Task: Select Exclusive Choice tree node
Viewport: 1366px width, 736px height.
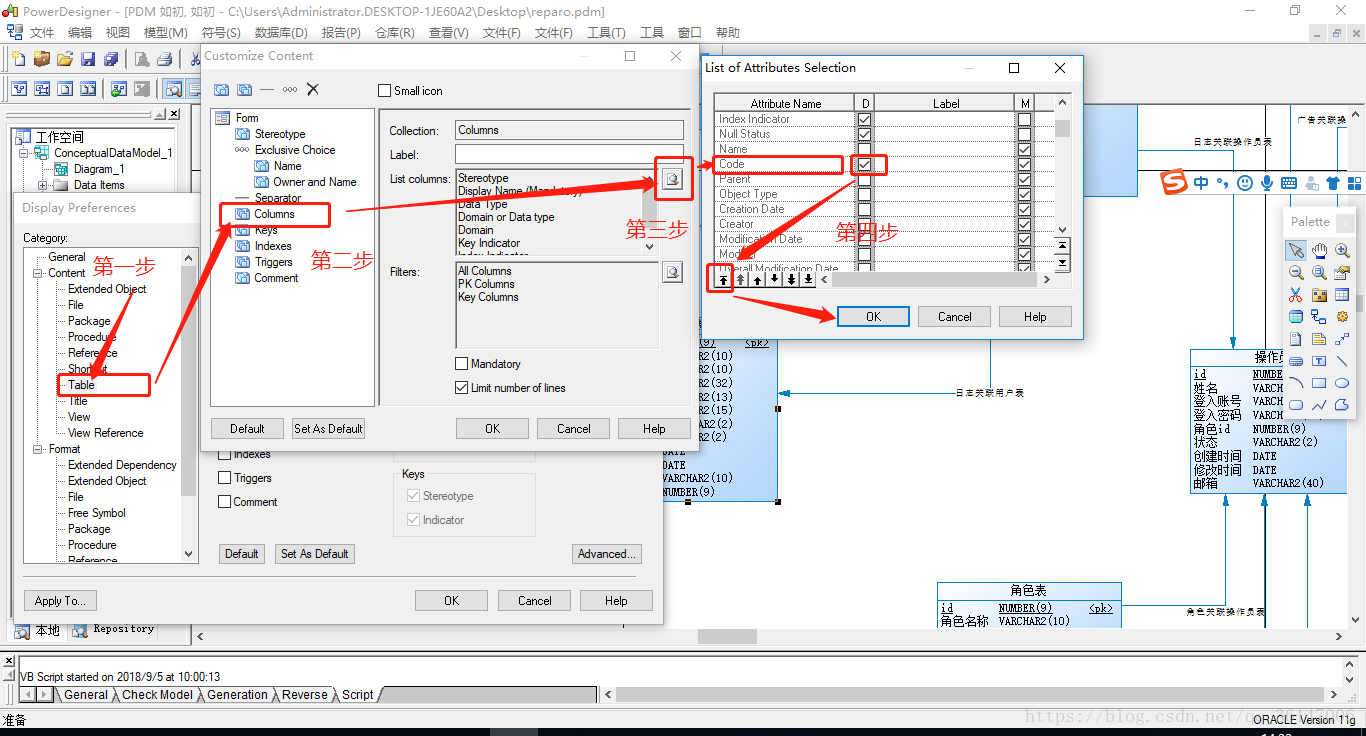Action: [295, 150]
